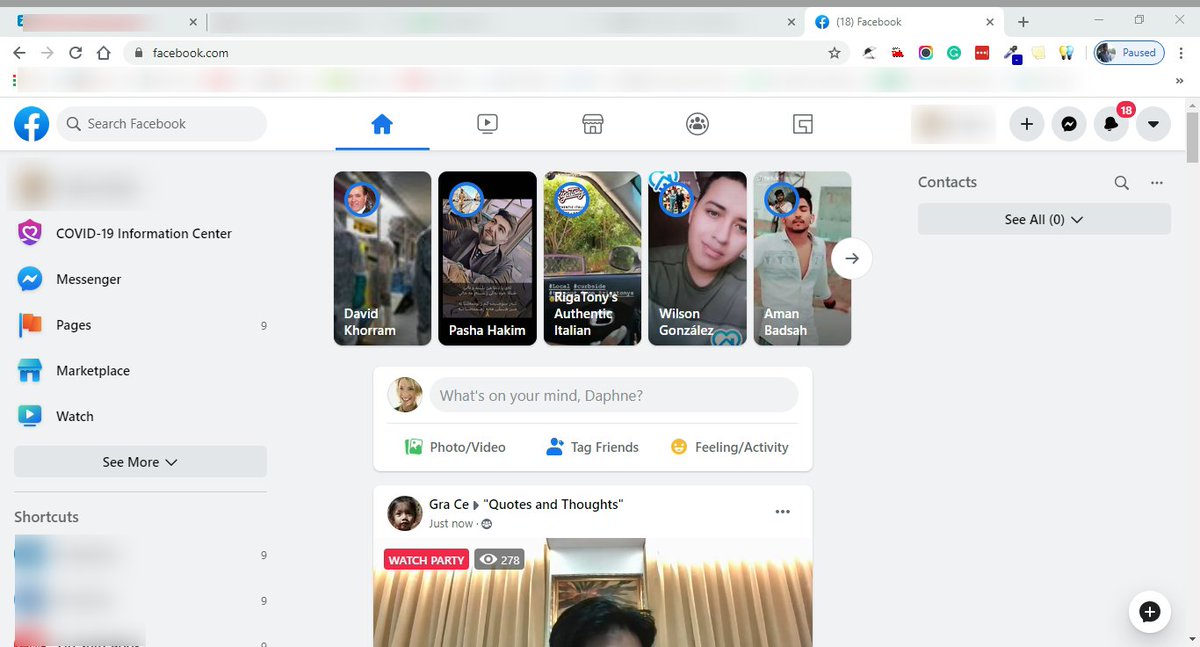Screen dimensions: 1200x647
Task: Click the Paused Chrome profile button
Action: click(1128, 53)
